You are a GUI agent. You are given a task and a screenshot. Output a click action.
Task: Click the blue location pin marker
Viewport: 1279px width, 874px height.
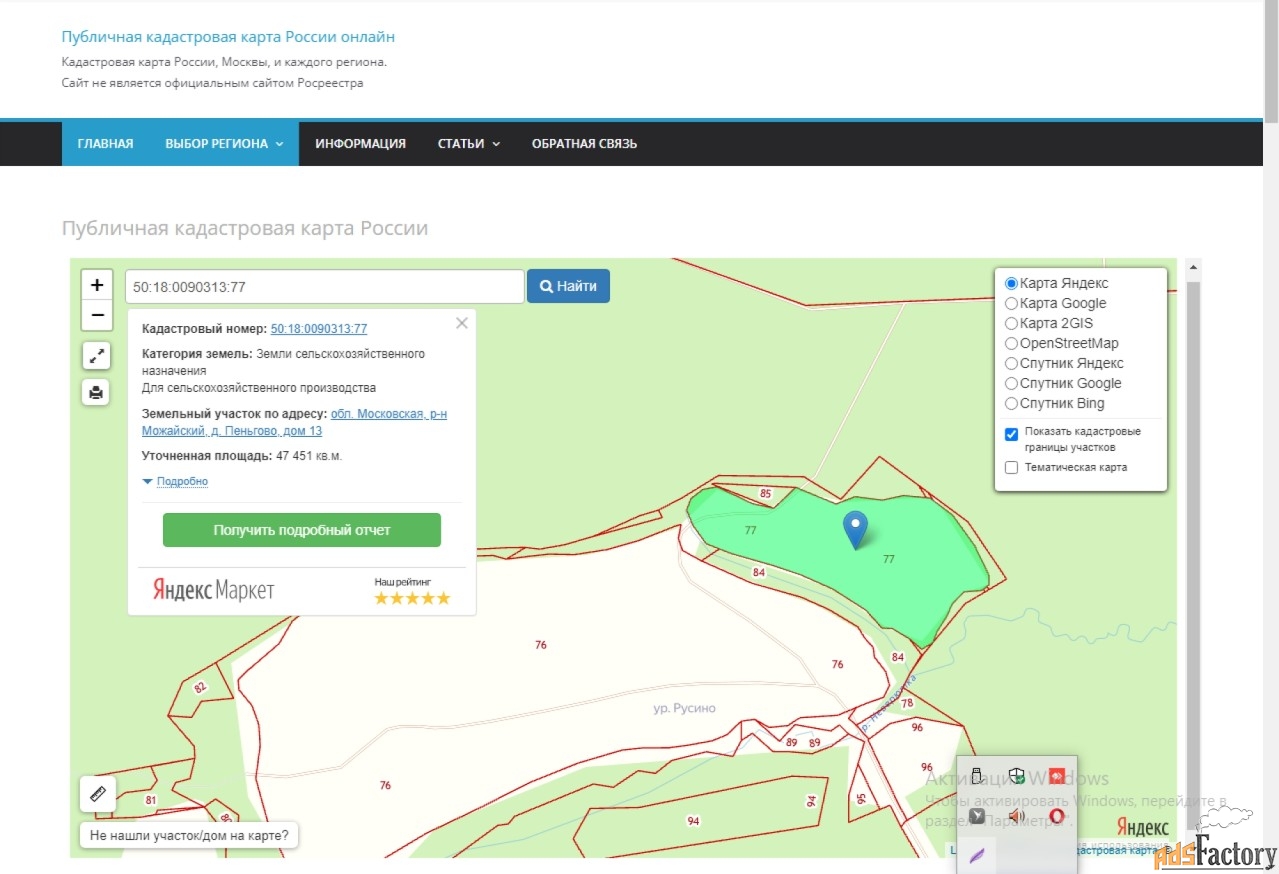[x=855, y=530]
